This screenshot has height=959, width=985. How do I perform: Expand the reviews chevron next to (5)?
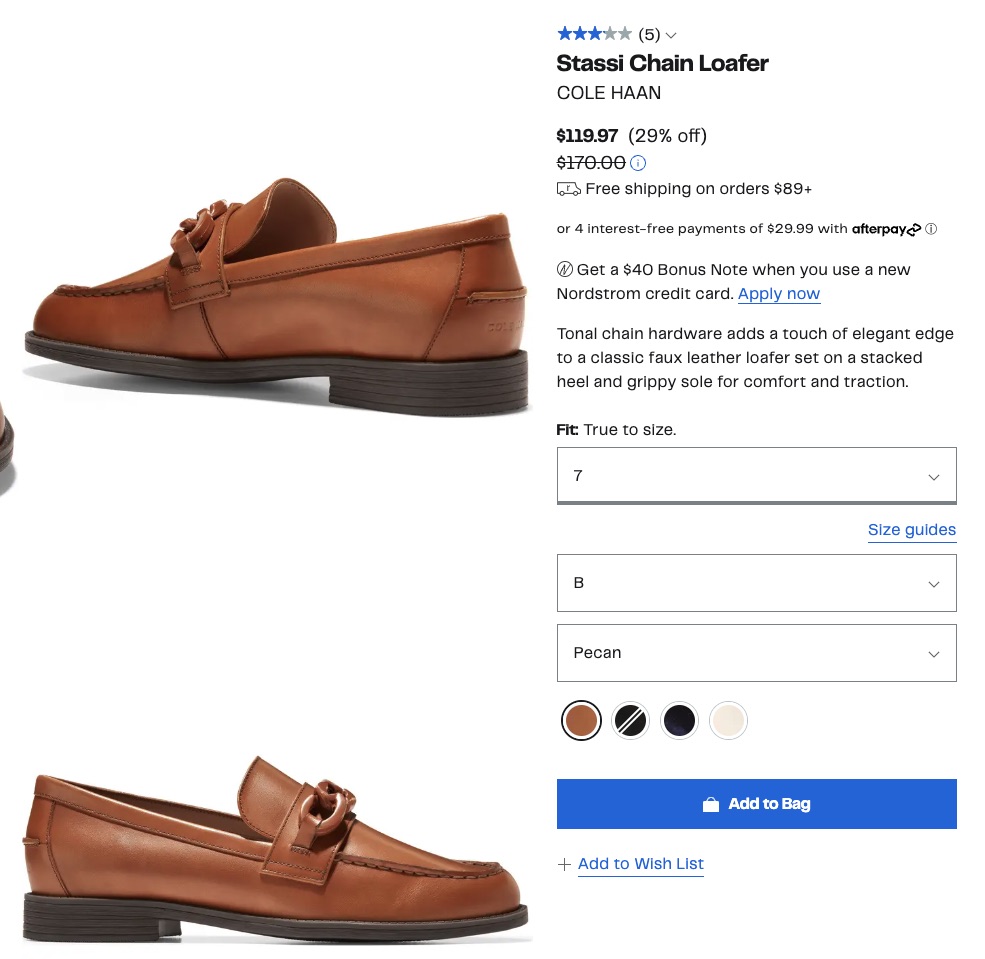[671, 36]
